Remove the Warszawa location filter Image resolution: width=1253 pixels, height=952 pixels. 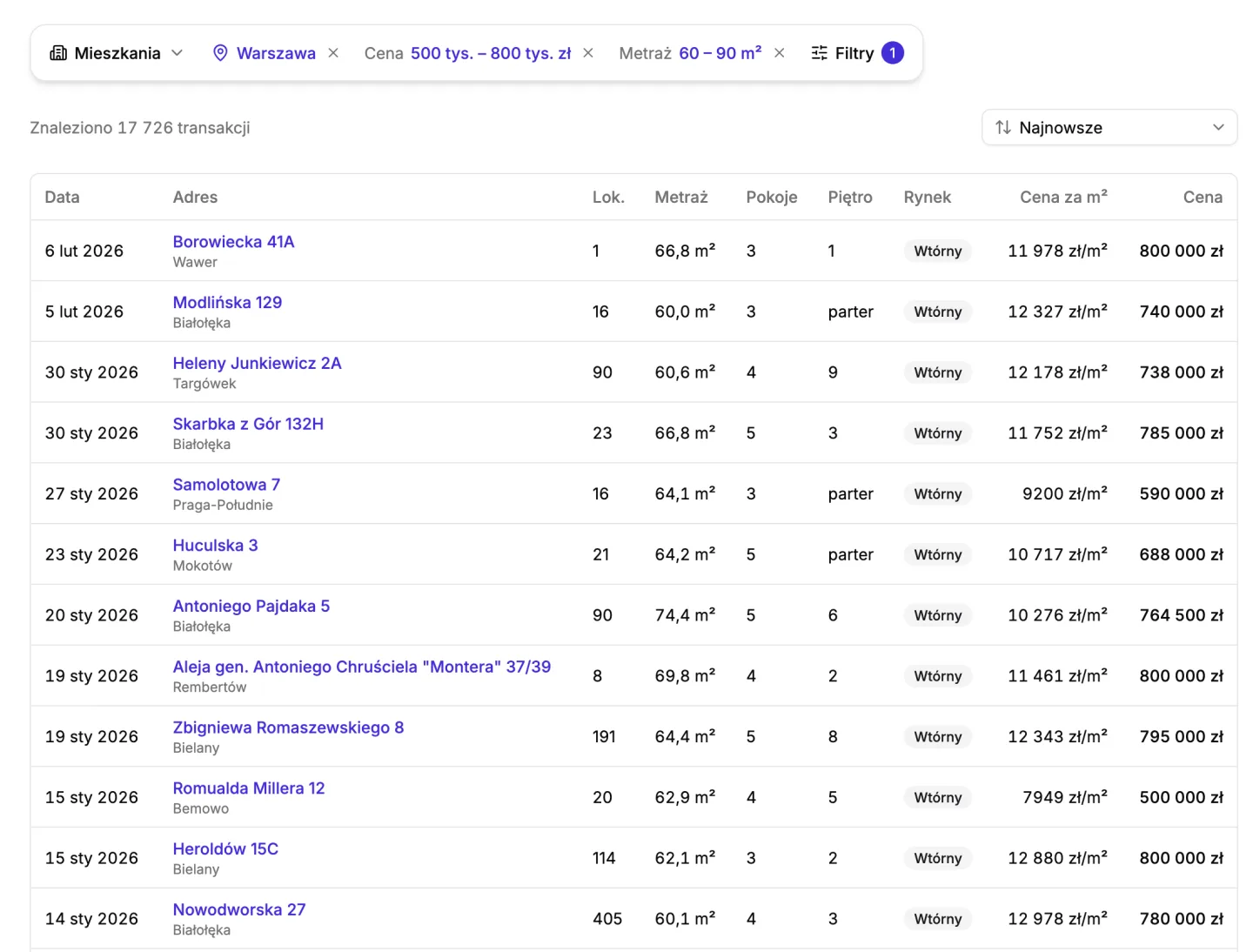(333, 53)
